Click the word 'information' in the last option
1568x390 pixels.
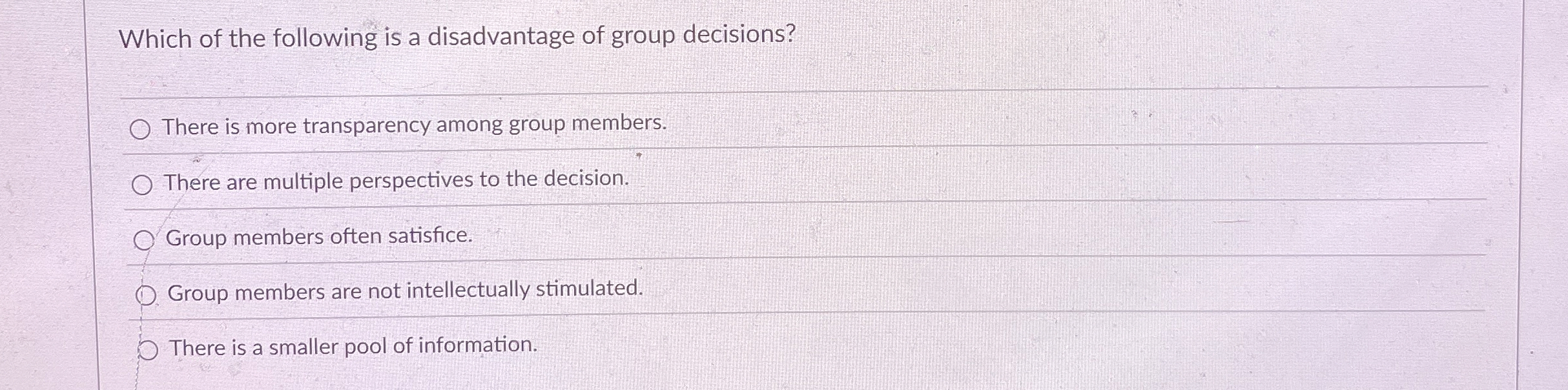[478, 345]
